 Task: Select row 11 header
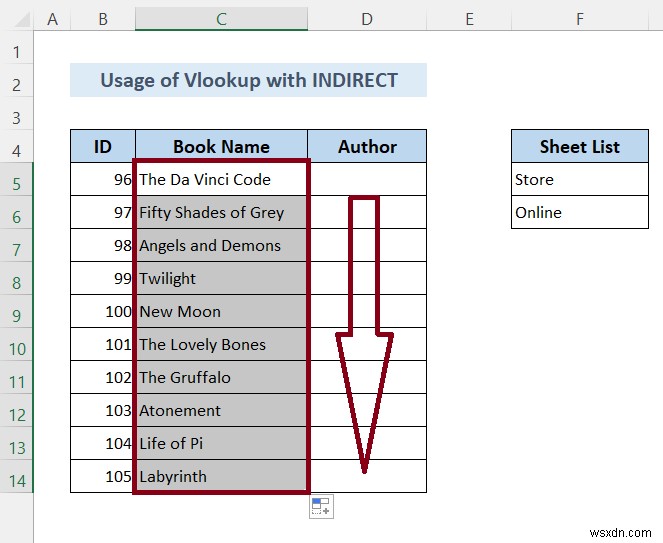[x=16, y=377]
